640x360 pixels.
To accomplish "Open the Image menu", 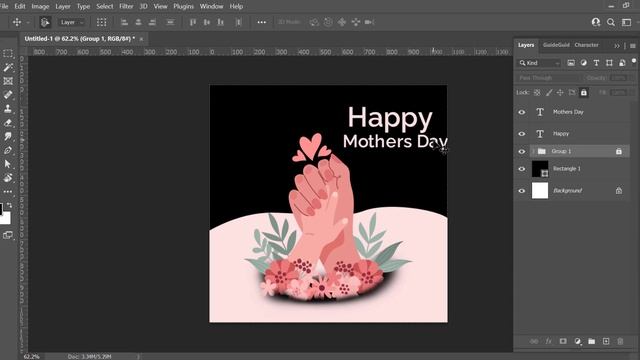I will 40,6.
